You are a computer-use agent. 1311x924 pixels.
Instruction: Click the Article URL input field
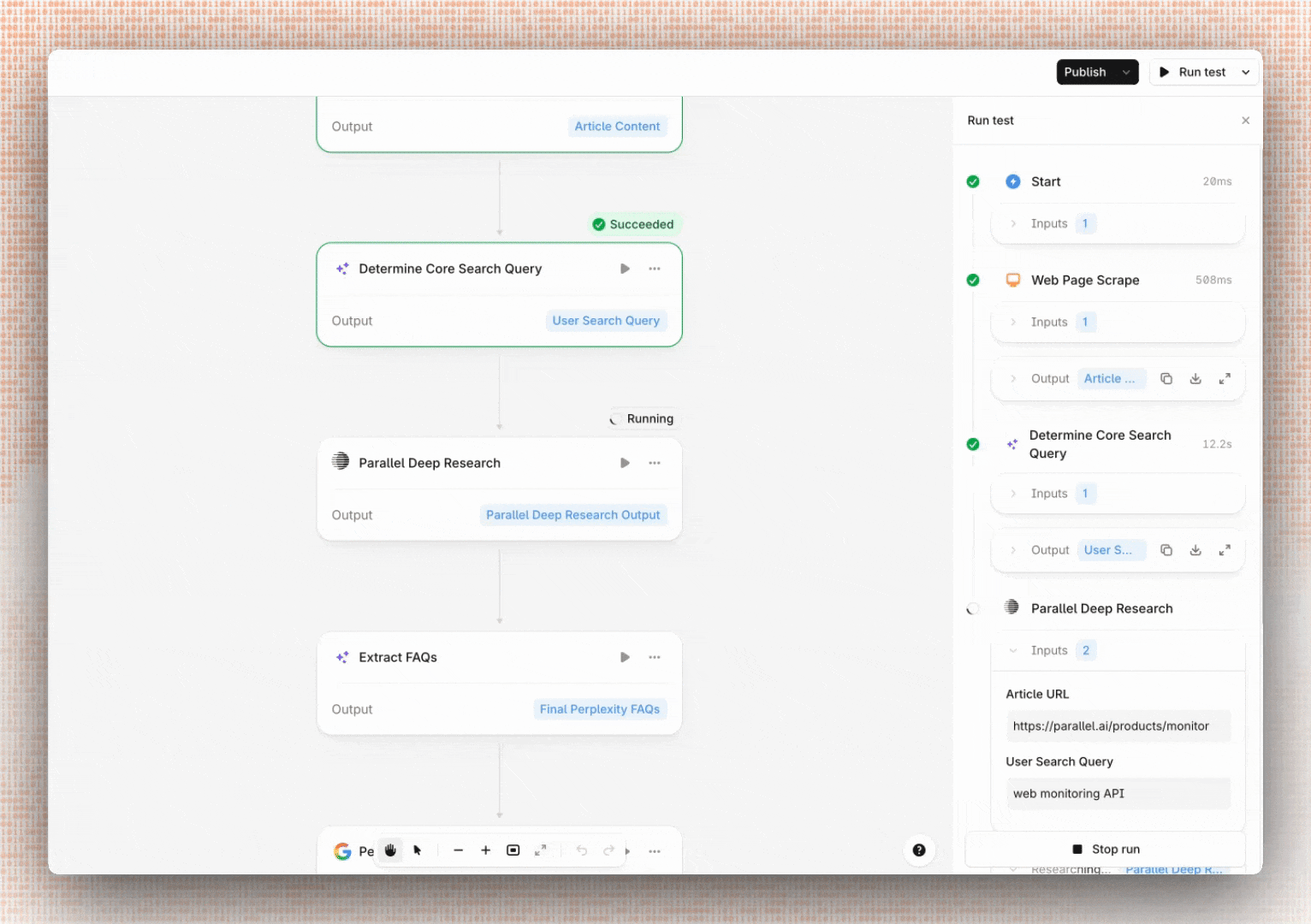point(1118,726)
